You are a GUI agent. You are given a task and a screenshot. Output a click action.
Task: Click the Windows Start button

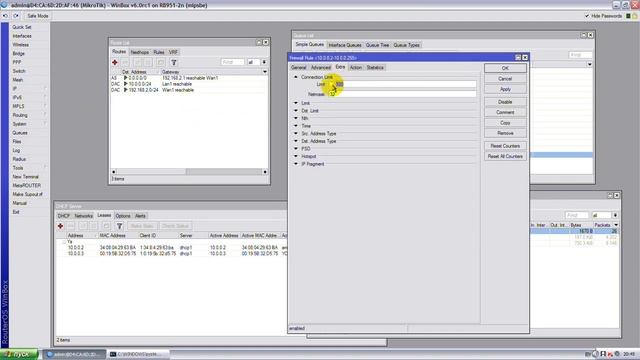coord(19,354)
